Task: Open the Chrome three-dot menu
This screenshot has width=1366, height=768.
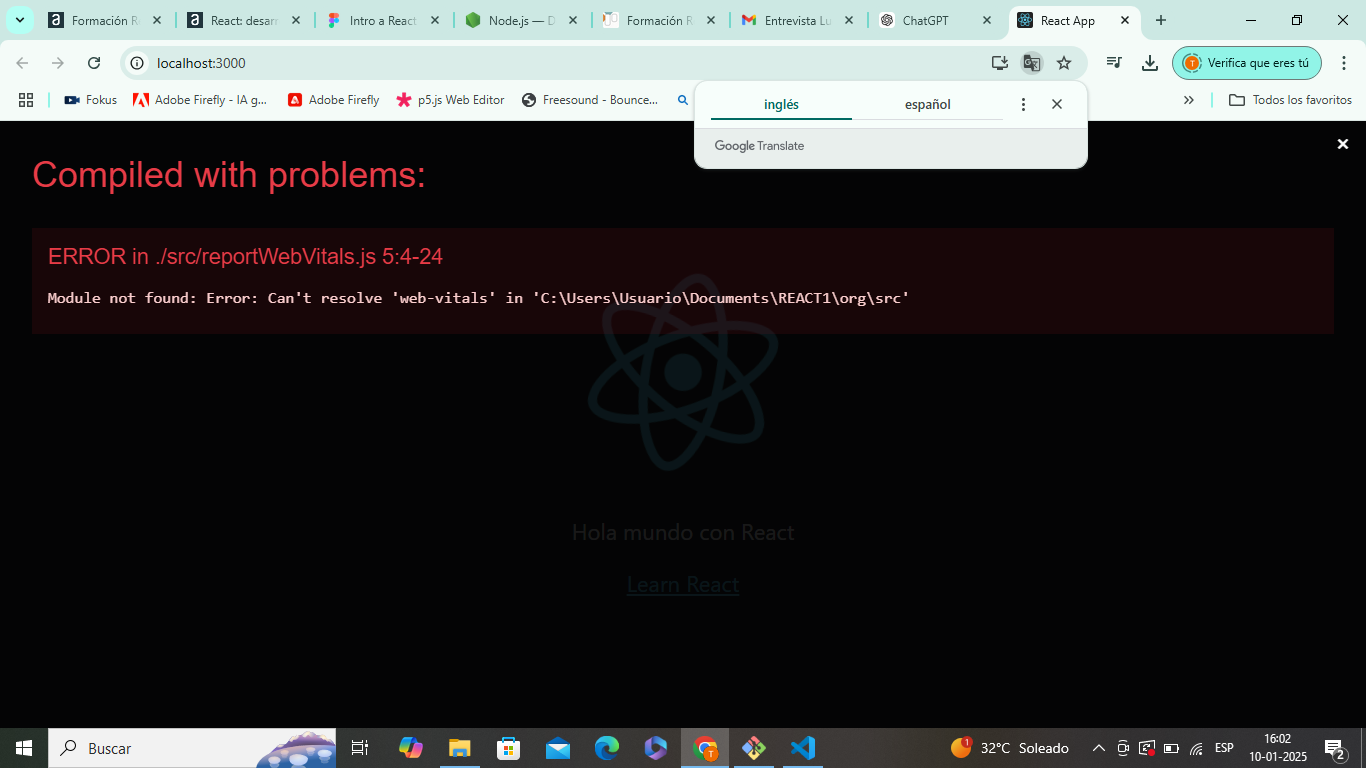Action: click(x=1344, y=63)
